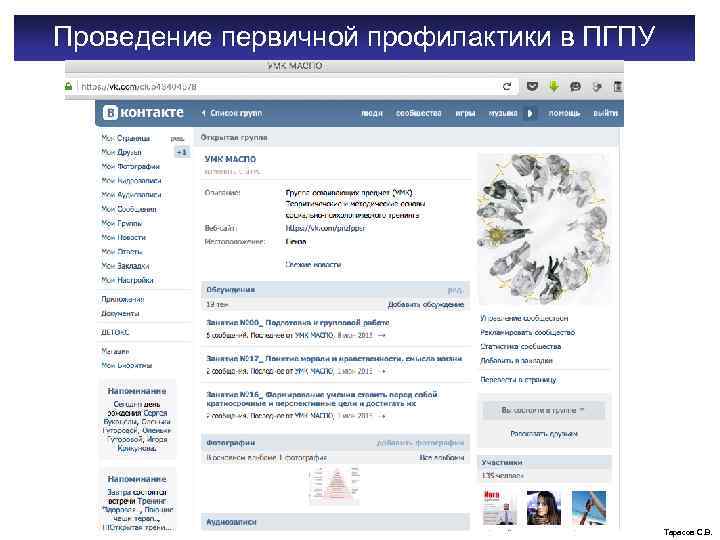Open discussion 'Занятие №00_ Подготовка к групповой работе'
Viewport: 720px width, 540px height.
[298, 323]
